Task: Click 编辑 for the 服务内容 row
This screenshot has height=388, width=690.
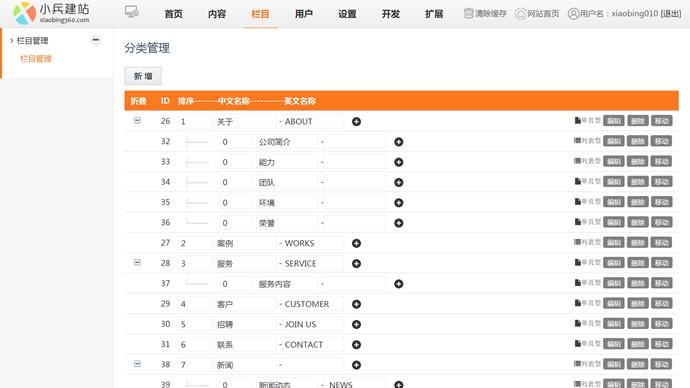Action: coord(614,283)
